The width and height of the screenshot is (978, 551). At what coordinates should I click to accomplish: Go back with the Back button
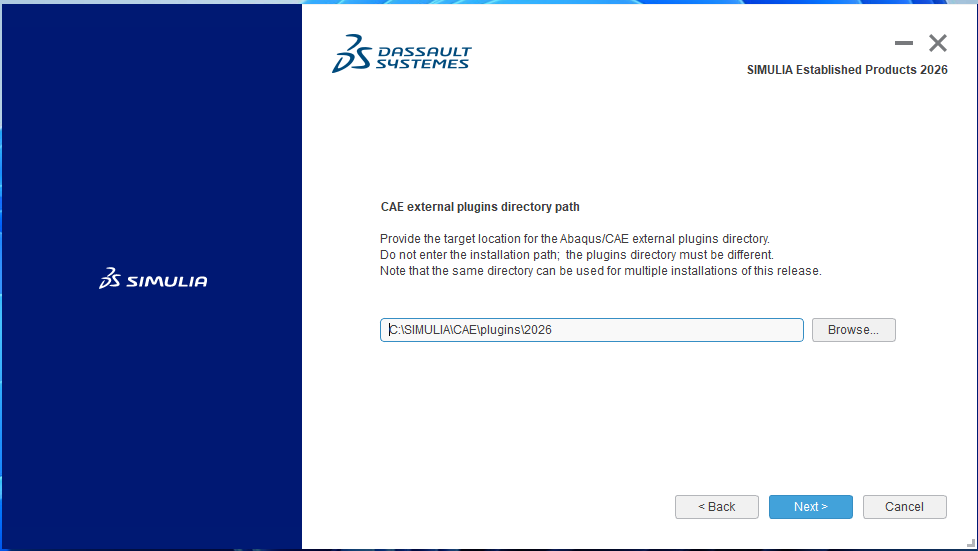coord(717,507)
